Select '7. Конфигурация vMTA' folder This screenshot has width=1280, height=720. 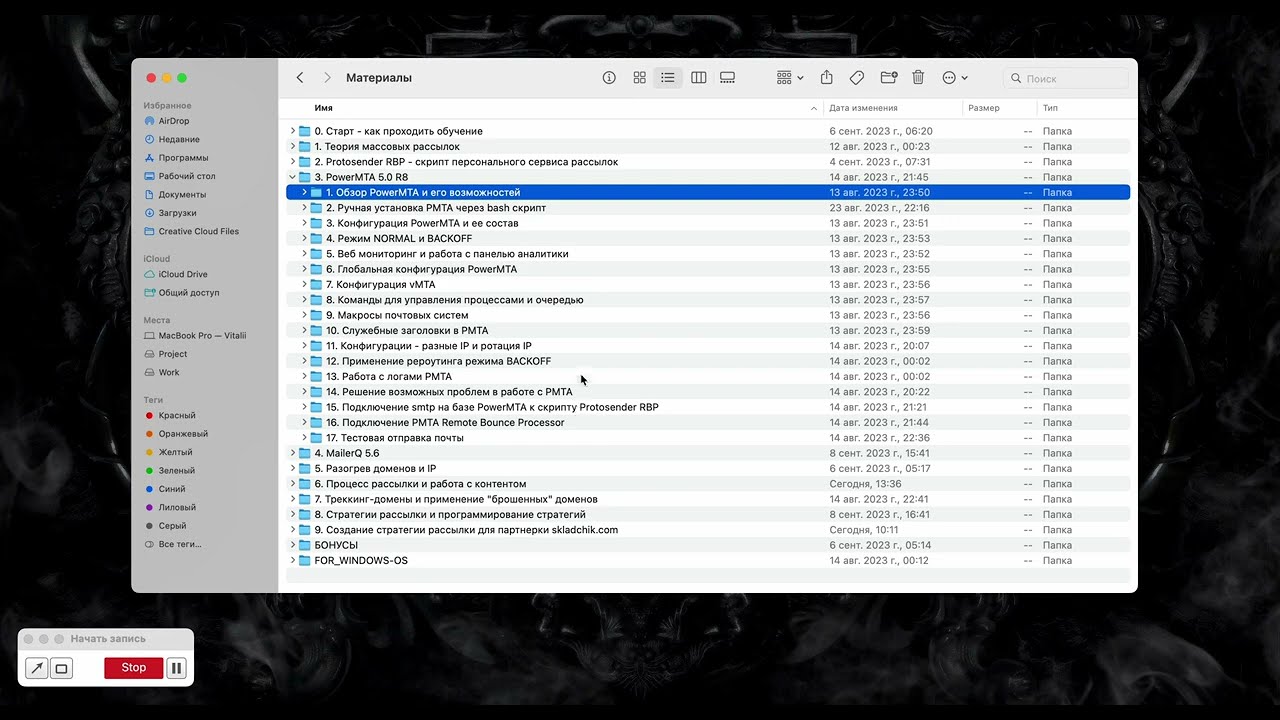pyautogui.click(x=708, y=284)
